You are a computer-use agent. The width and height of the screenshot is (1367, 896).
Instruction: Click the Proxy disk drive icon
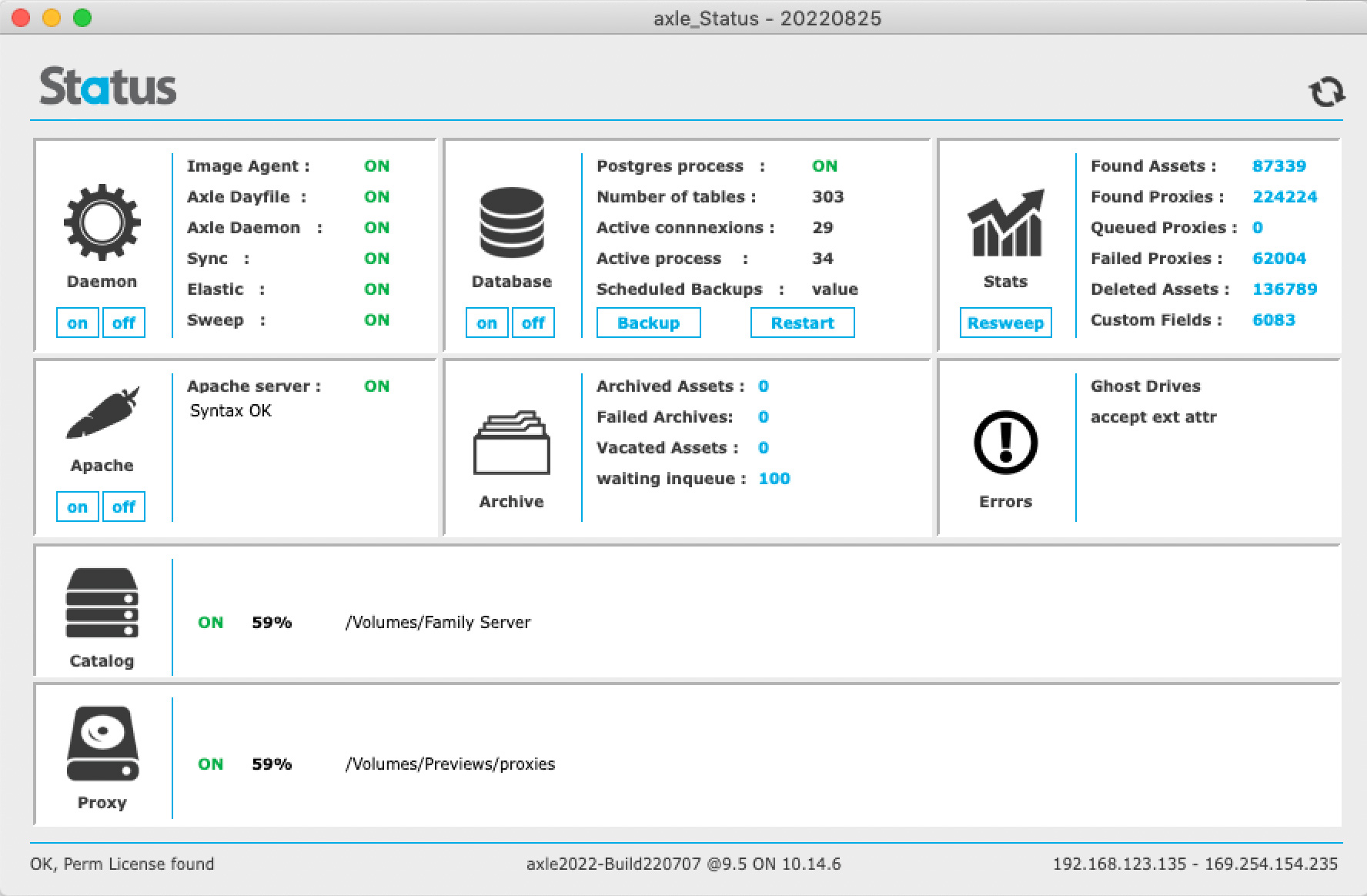[102, 744]
